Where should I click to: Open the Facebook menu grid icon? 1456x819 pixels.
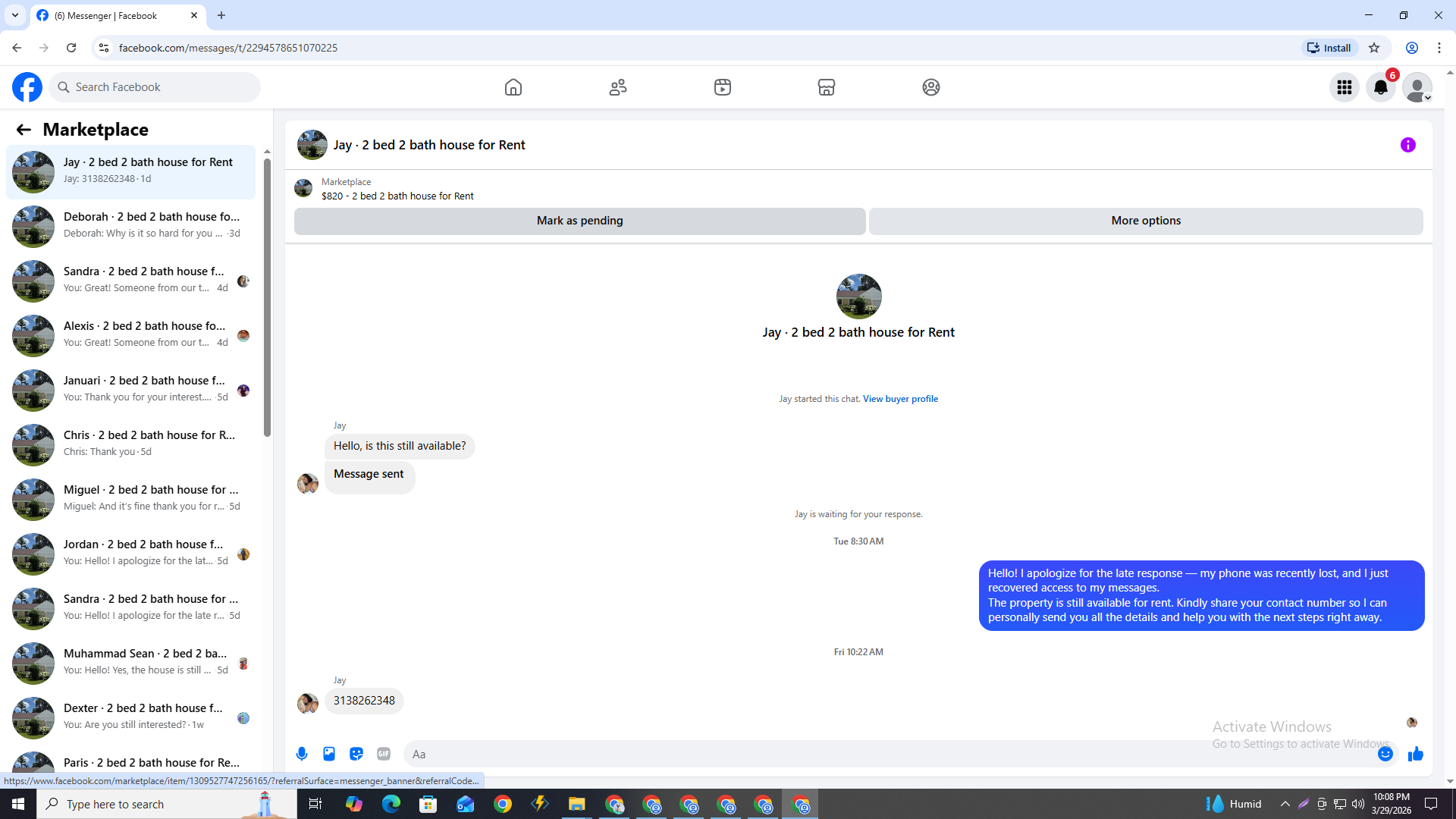[1345, 87]
